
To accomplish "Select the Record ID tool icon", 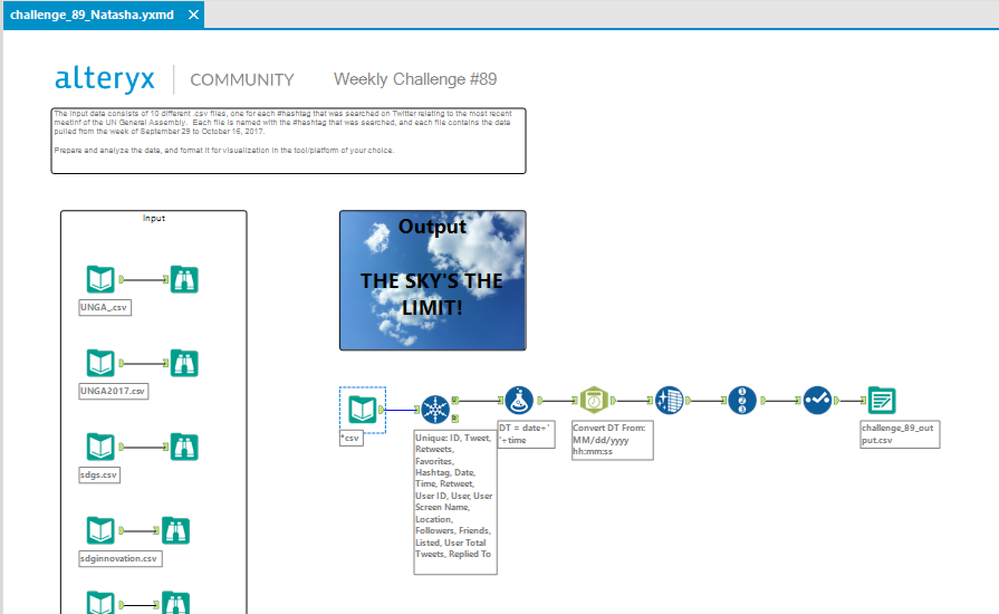I will (742, 401).
